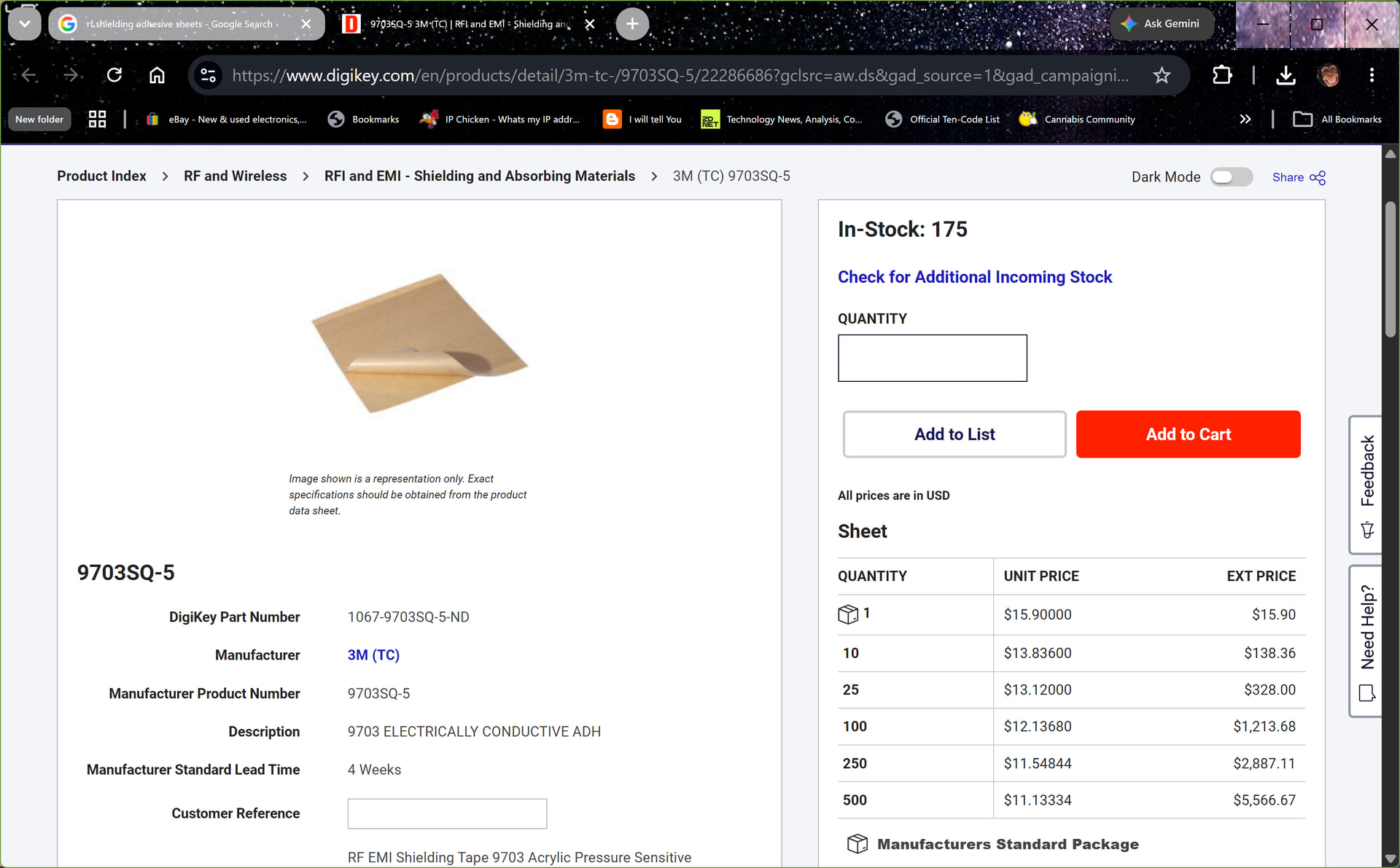Screen dimensions: 1400x868
Task: Open the 3M (TC) manufacturer link
Action: click(x=373, y=655)
